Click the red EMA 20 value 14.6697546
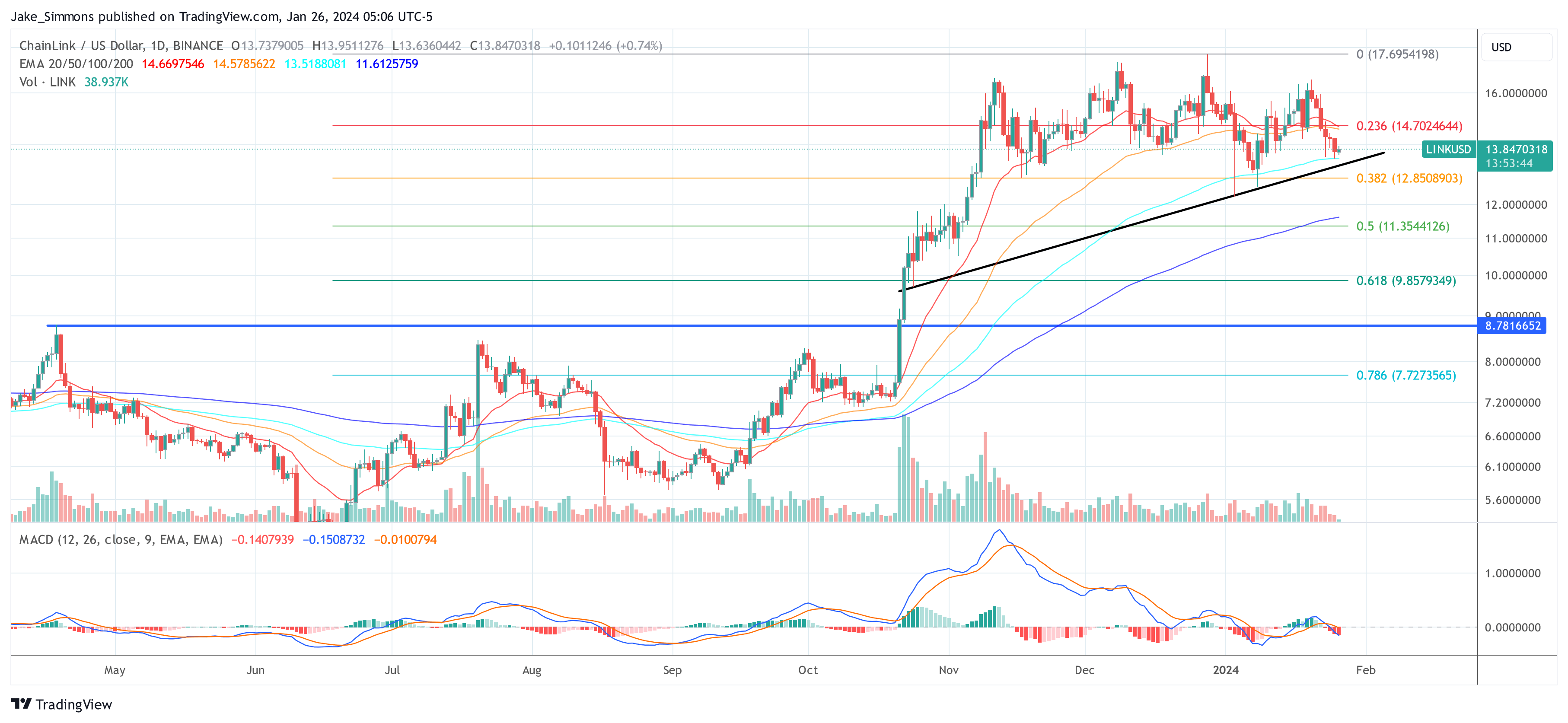The height and width of the screenshot is (723, 1568). (x=173, y=64)
